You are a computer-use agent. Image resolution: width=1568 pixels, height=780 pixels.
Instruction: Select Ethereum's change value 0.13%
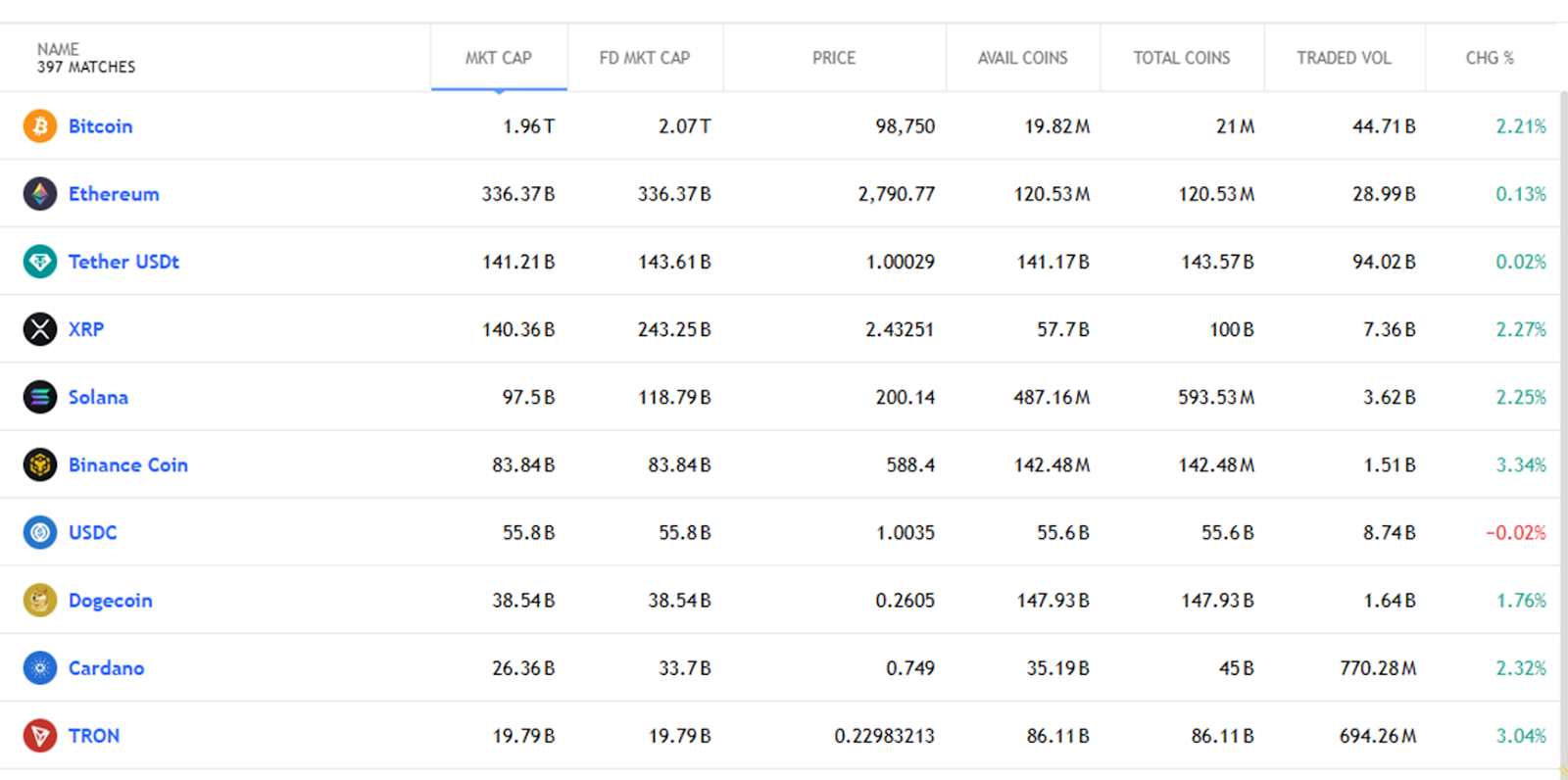[1521, 194]
